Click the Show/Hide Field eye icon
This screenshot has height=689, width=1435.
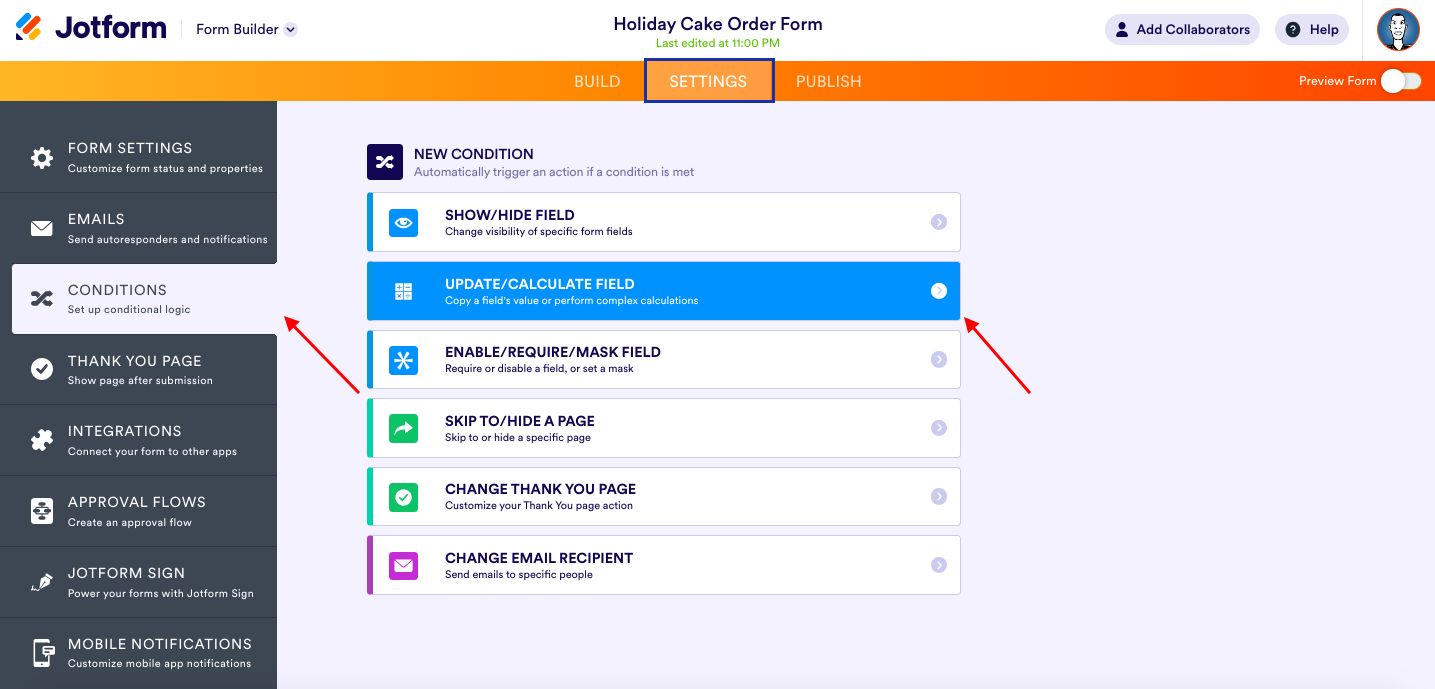403,222
